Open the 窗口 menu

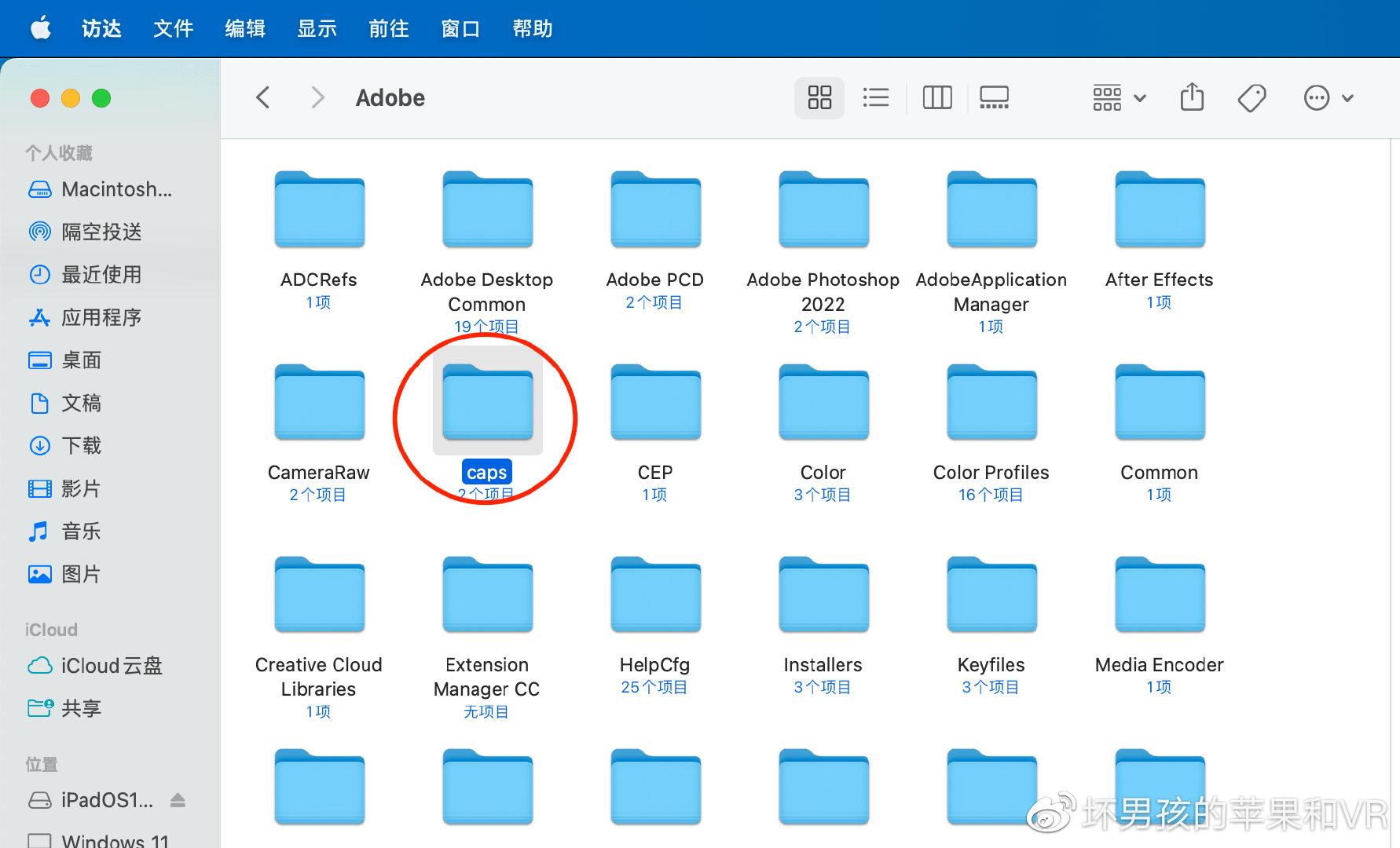coord(460,29)
